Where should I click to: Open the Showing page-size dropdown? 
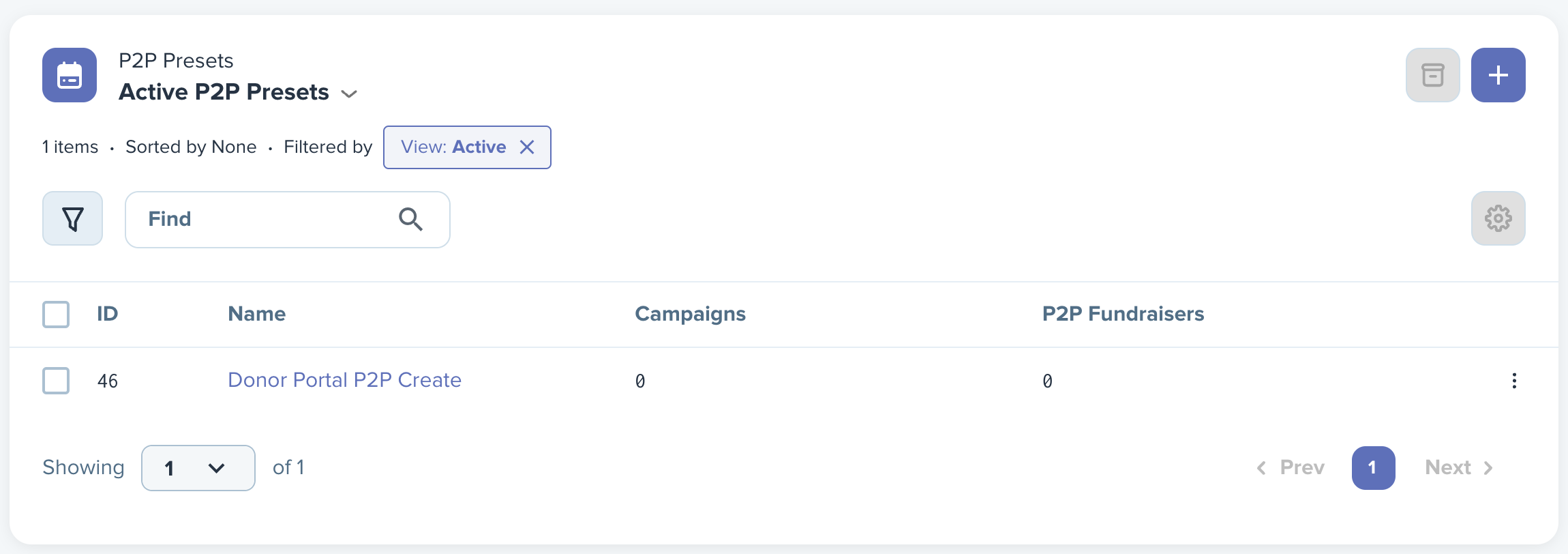click(198, 468)
